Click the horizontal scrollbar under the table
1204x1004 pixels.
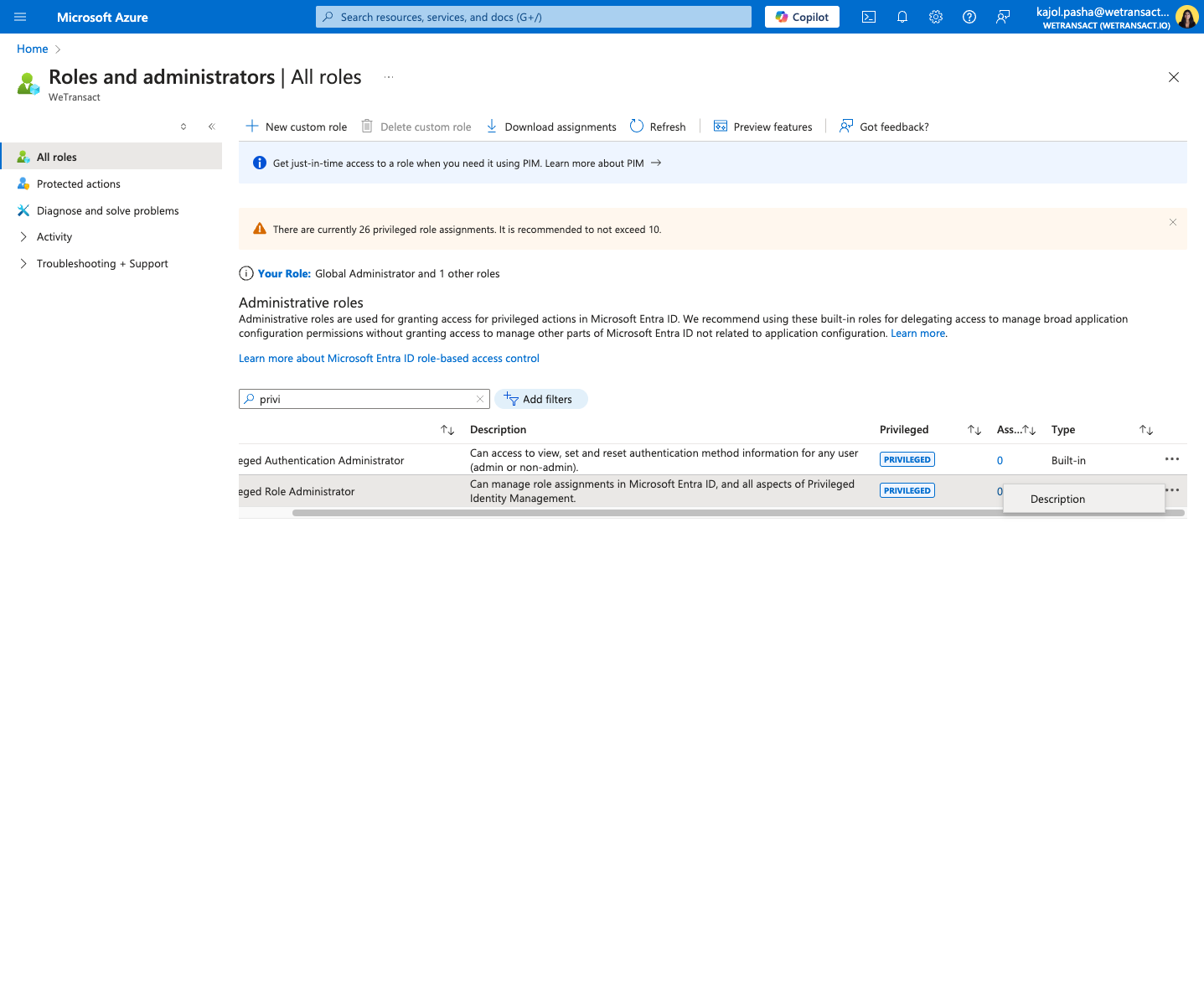click(738, 513)
